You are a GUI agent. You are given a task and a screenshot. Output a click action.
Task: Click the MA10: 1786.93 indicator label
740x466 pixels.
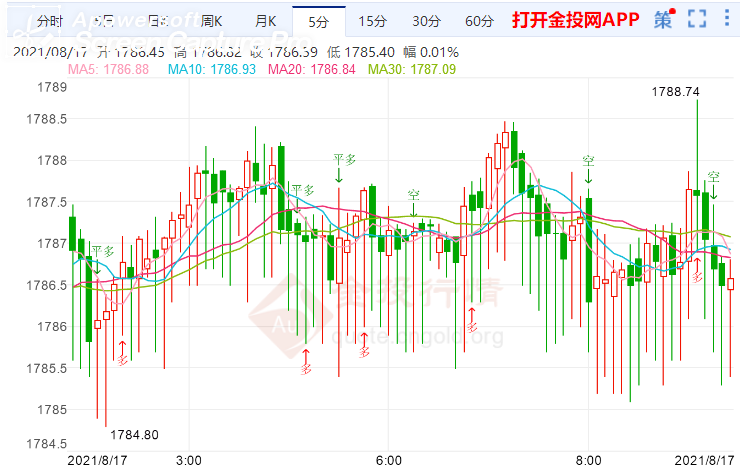pyautogui.click(x=212, y=69)
